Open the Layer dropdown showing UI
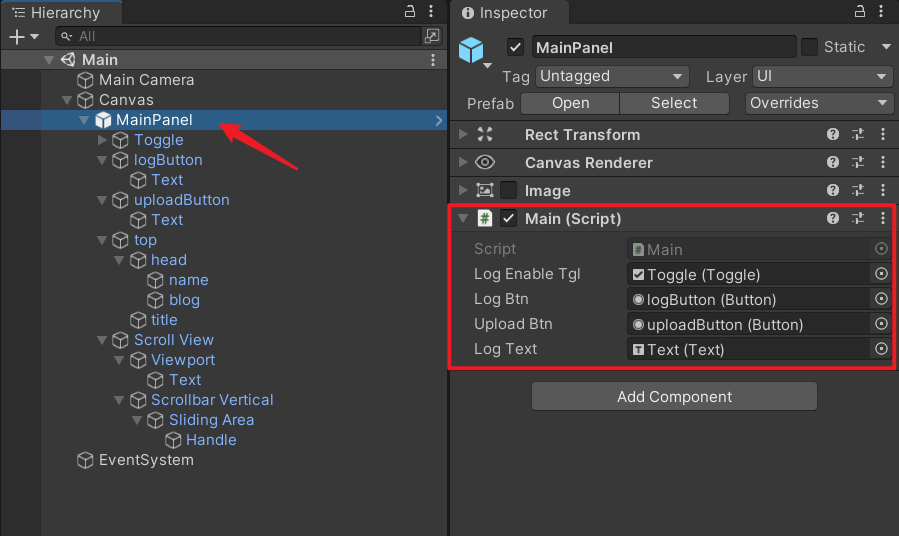The height and width of the screenshot is (536, 899). tap(822, 76)
